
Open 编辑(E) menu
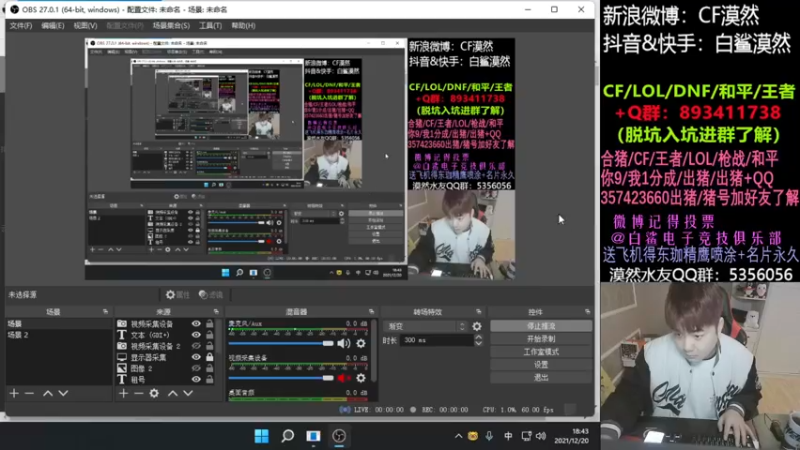53,26
